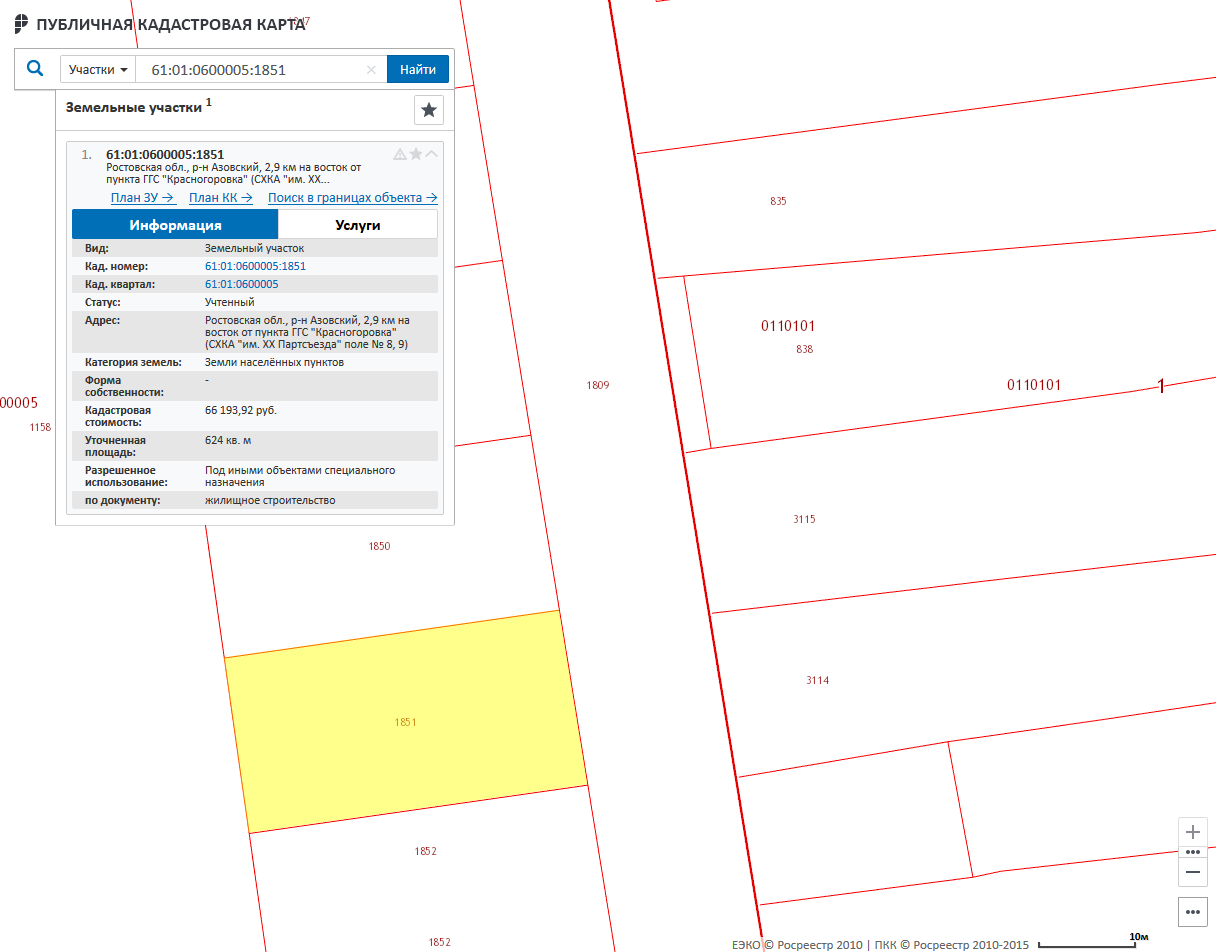Viewport: 1216px width, 952px height.
Task: Switch to the Услуги tab
Action: click(x=358, y=224)
